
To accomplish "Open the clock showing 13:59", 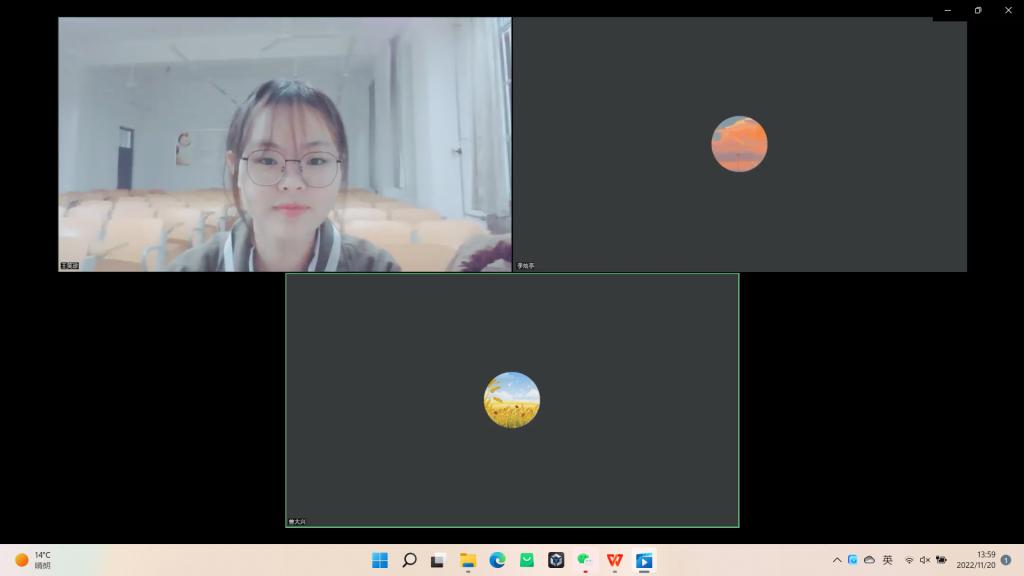I will point(976,560).
